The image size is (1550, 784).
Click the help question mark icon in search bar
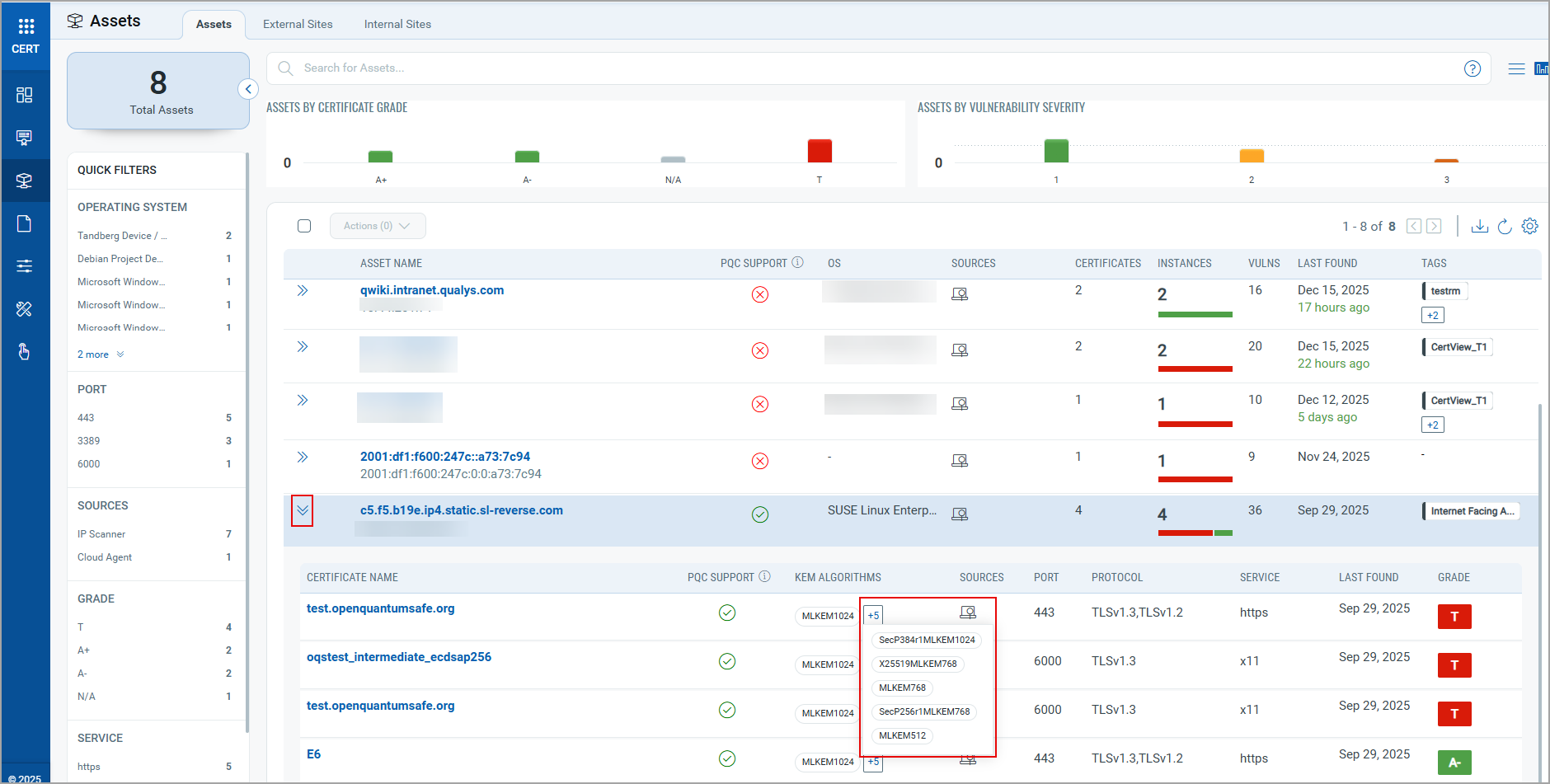[1472, 68]
